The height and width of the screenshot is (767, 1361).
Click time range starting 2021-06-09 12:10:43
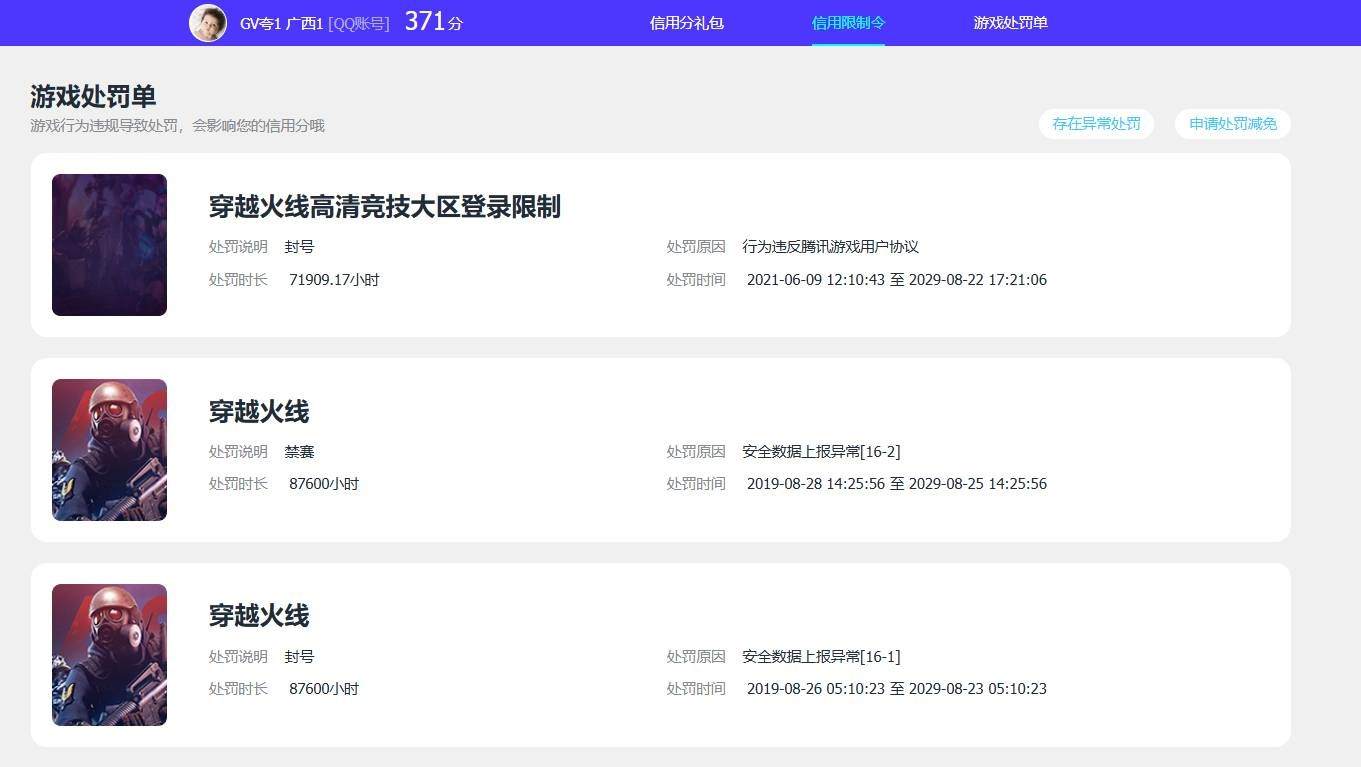click(897, 280)
